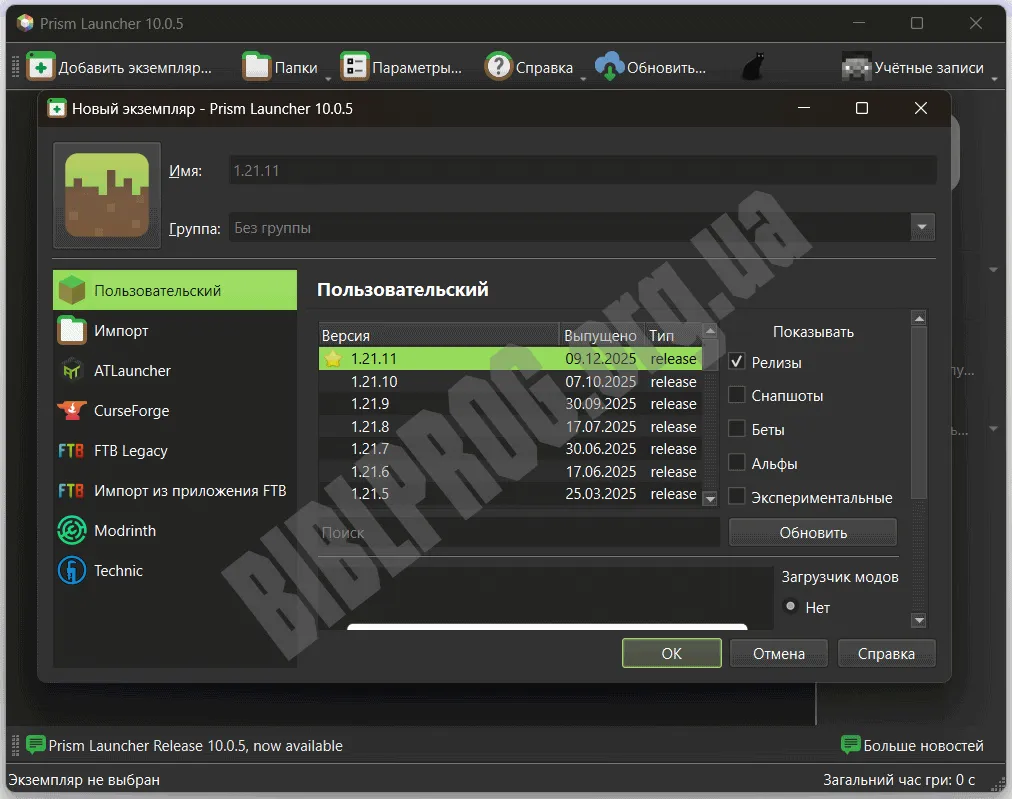Click right panel scrollbar down arrow
The width and height of the screenshot is (1012, 799).
point(919,621)
